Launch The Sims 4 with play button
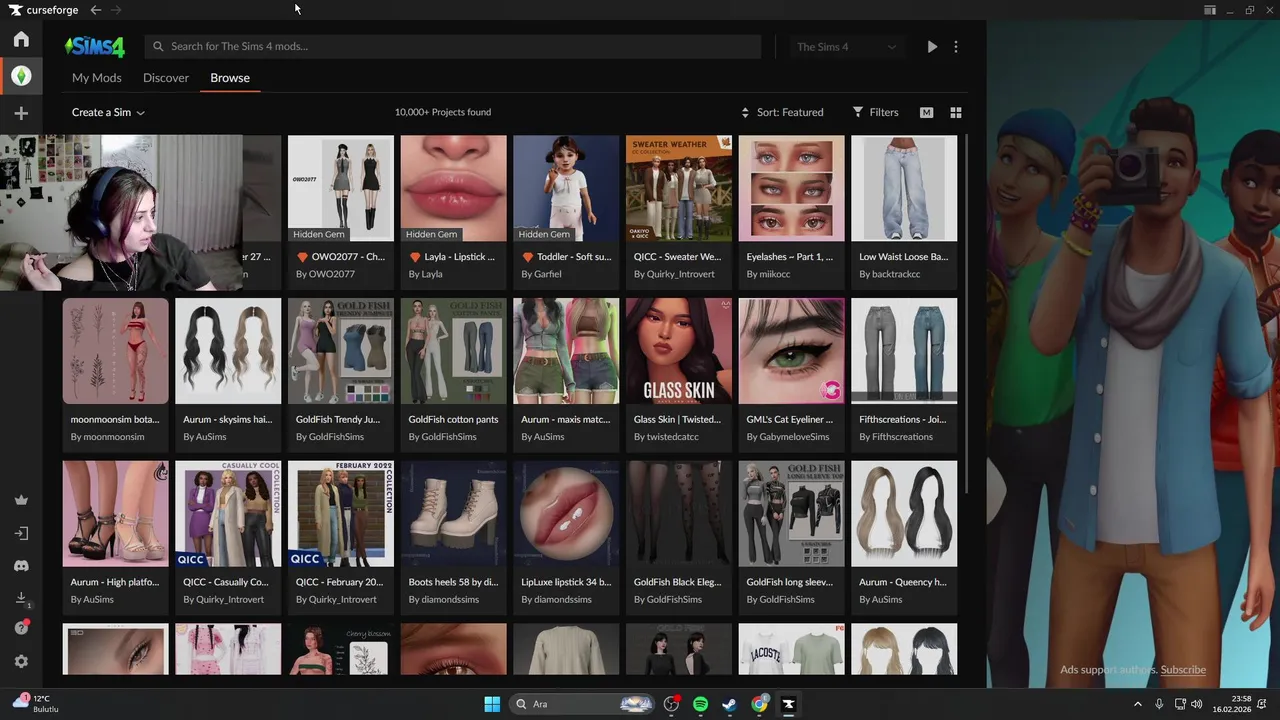This screenshot has width=1280, height=720. 932,46
